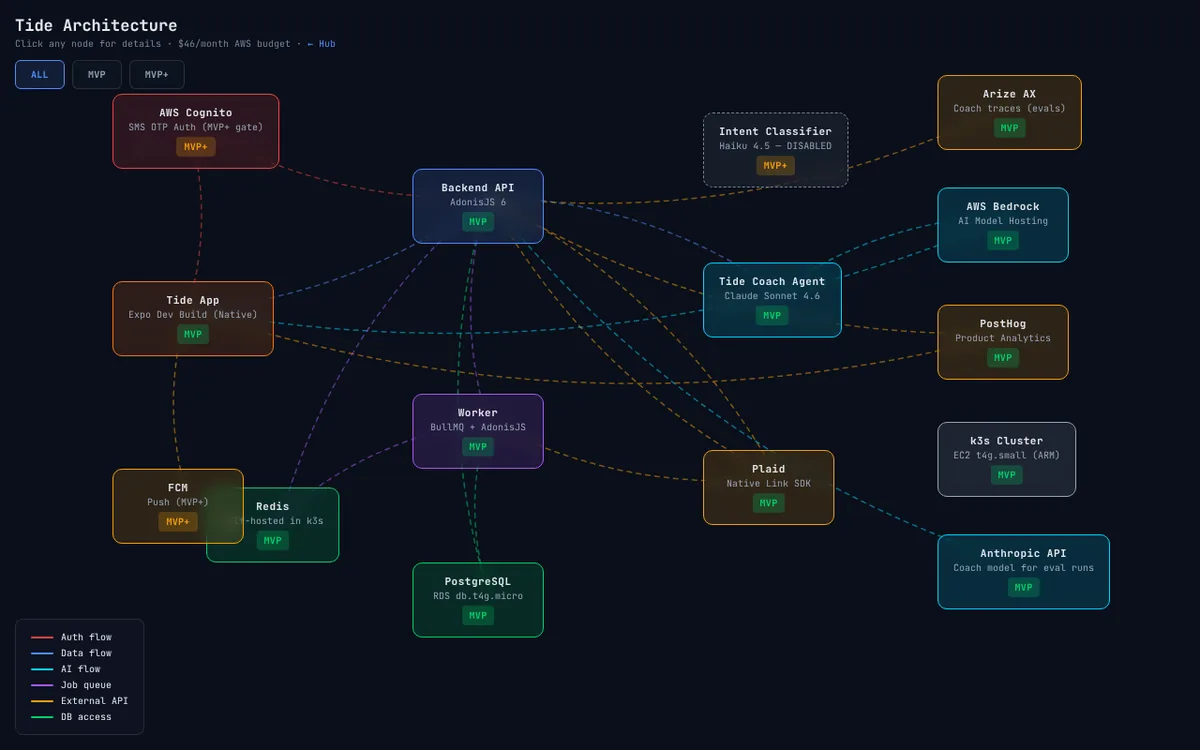Click the MVP badge on PostHog

point(1003,358)
